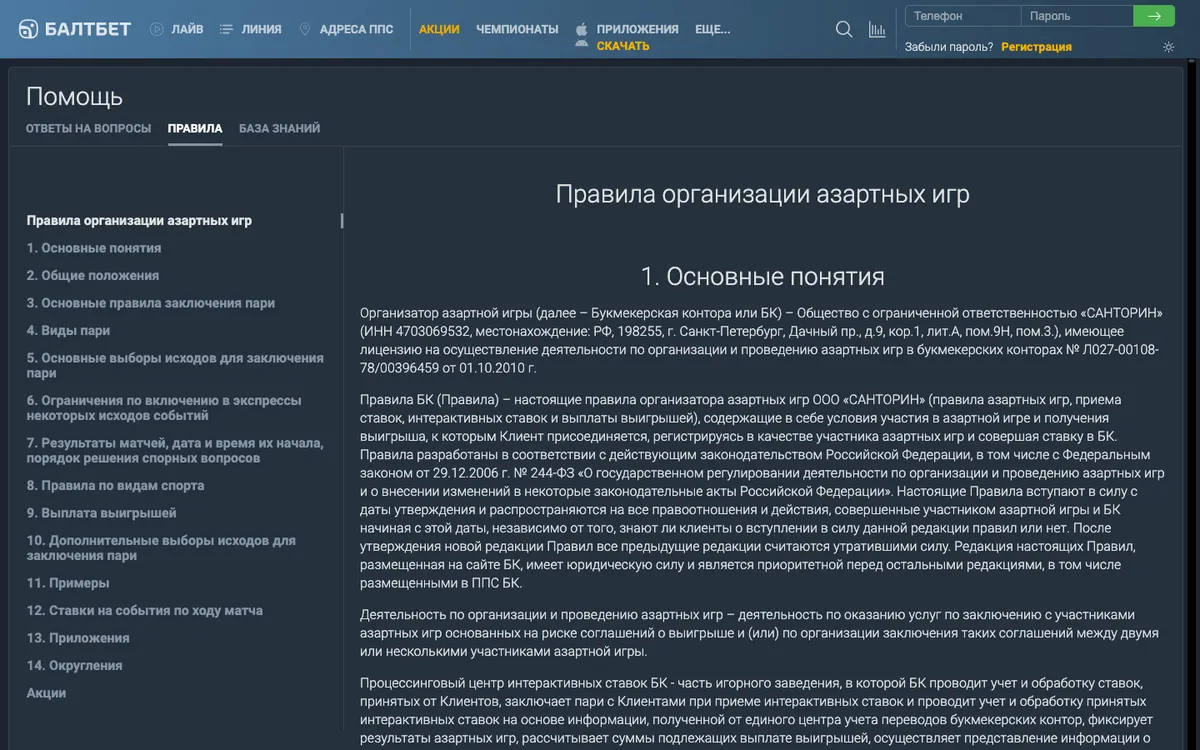Submit login with green arrow button

coord(1154,16)
